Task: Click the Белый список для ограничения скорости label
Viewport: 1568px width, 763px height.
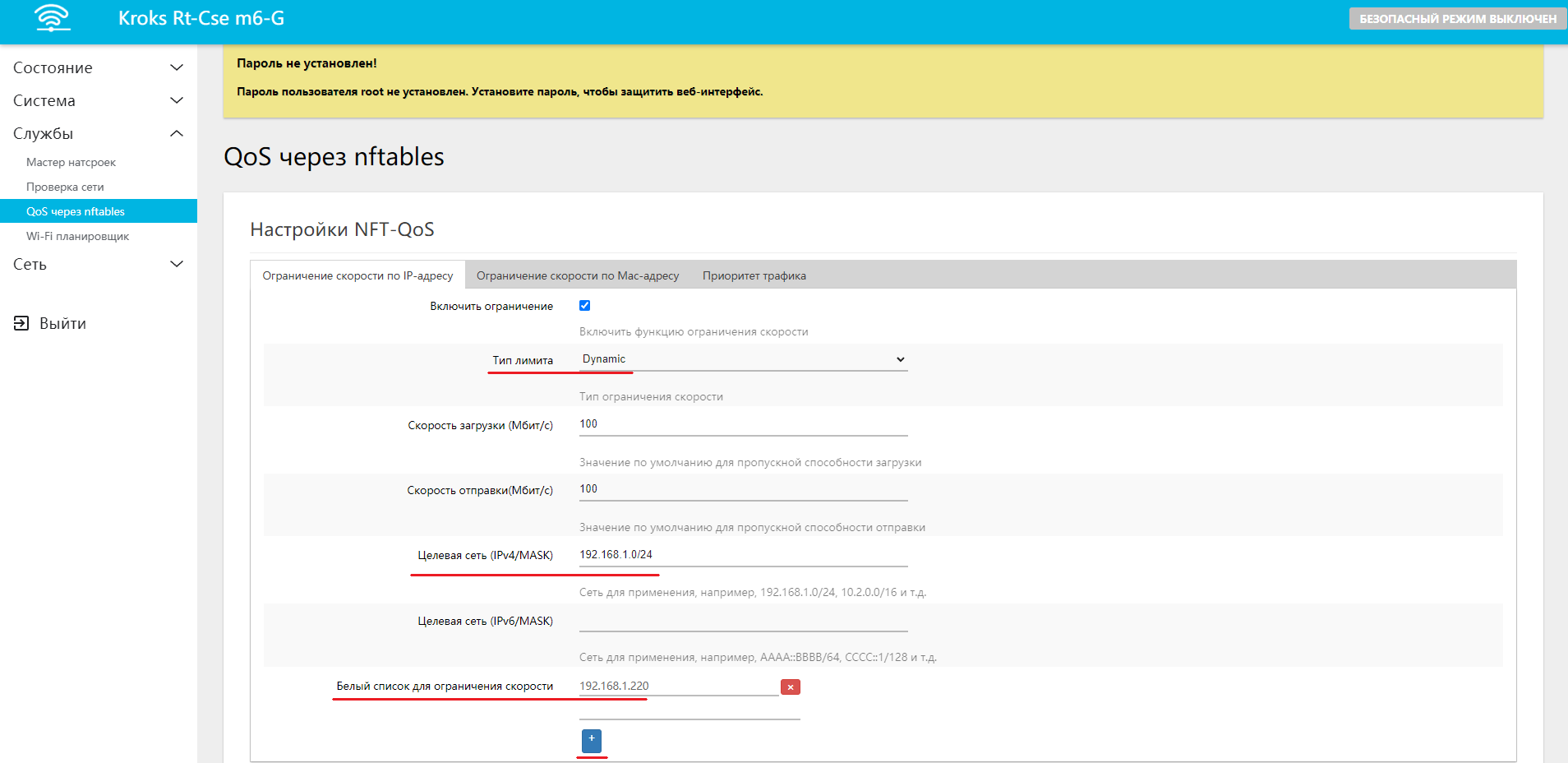Action: [x=445, y=686]
